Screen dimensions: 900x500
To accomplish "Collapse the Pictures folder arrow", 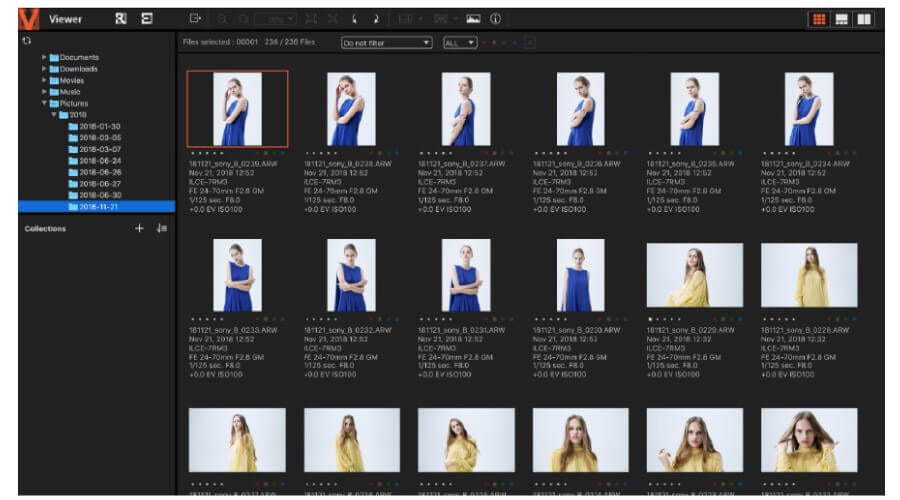I will click(44, 103).
